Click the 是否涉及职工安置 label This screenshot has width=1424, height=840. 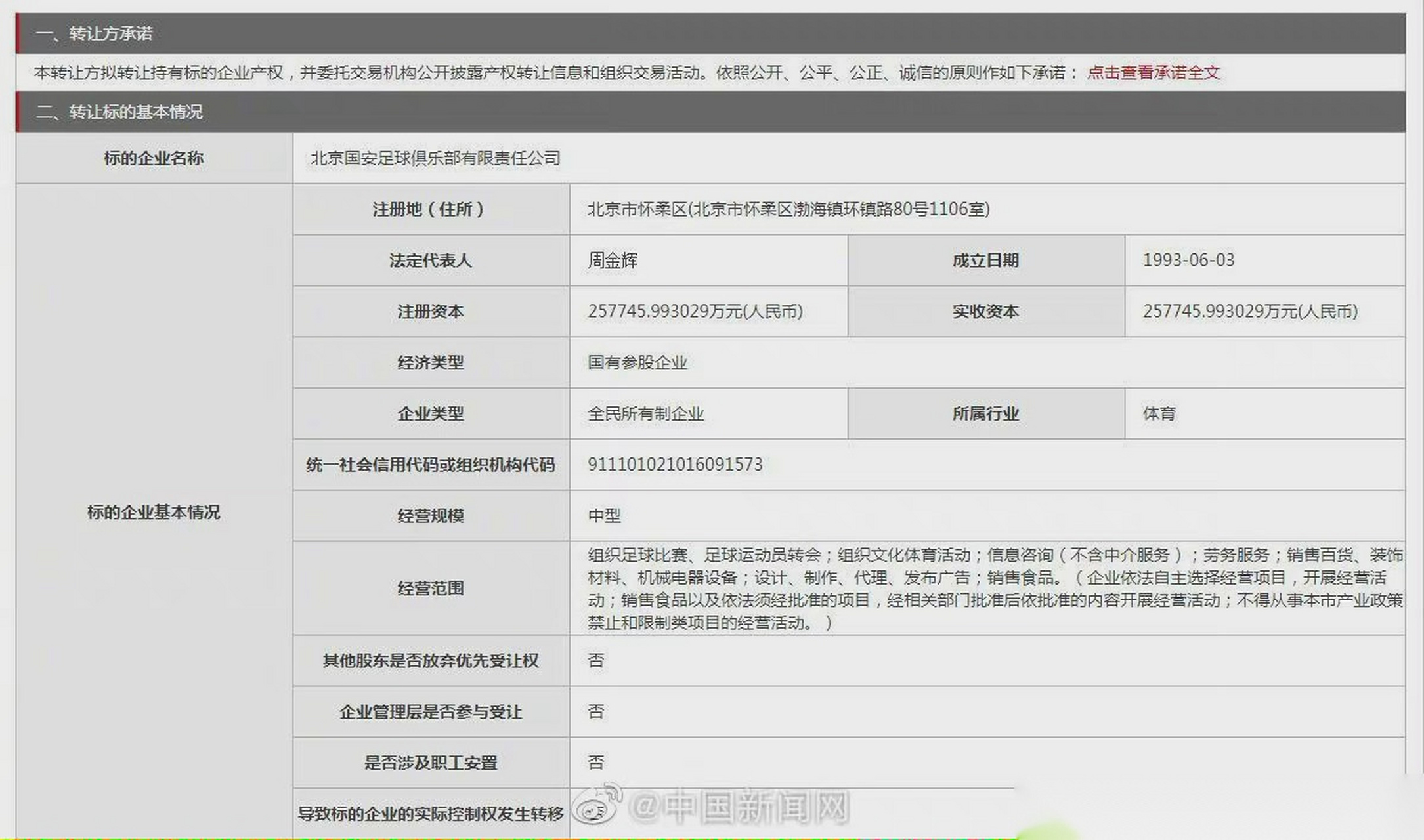[x=430, y=763]
